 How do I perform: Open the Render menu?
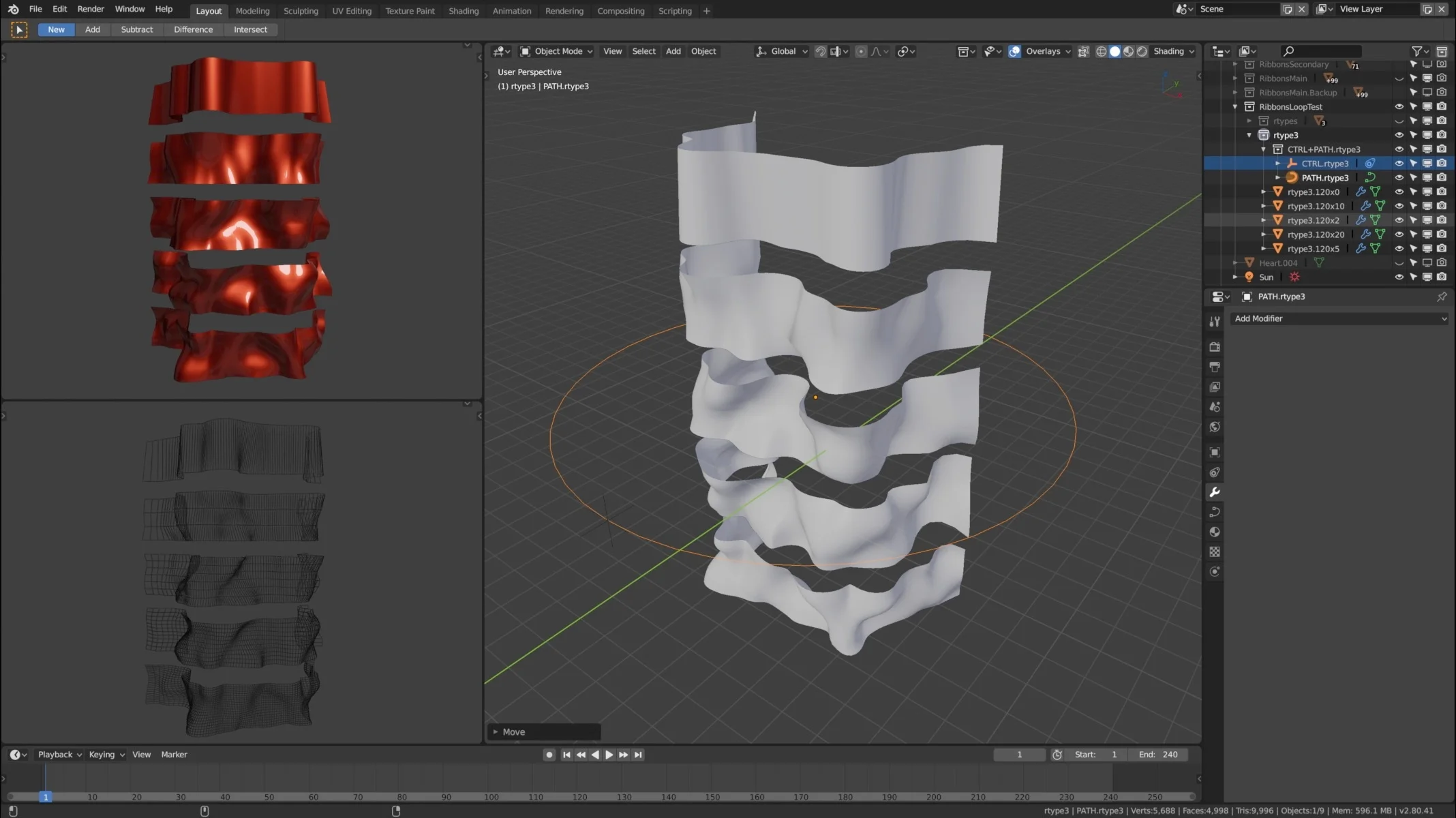pyautogui.click(x=91, y=10)
